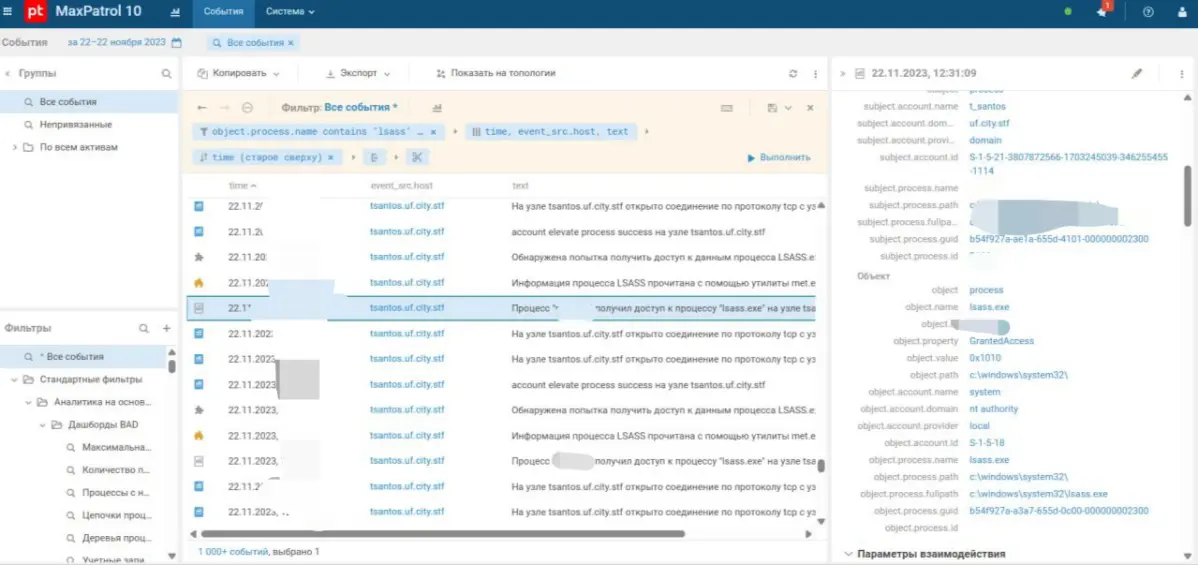The image size is (1198, 565).
Task: Edit the 'time, event_src.host, text' columns chip
Action: 550,132
